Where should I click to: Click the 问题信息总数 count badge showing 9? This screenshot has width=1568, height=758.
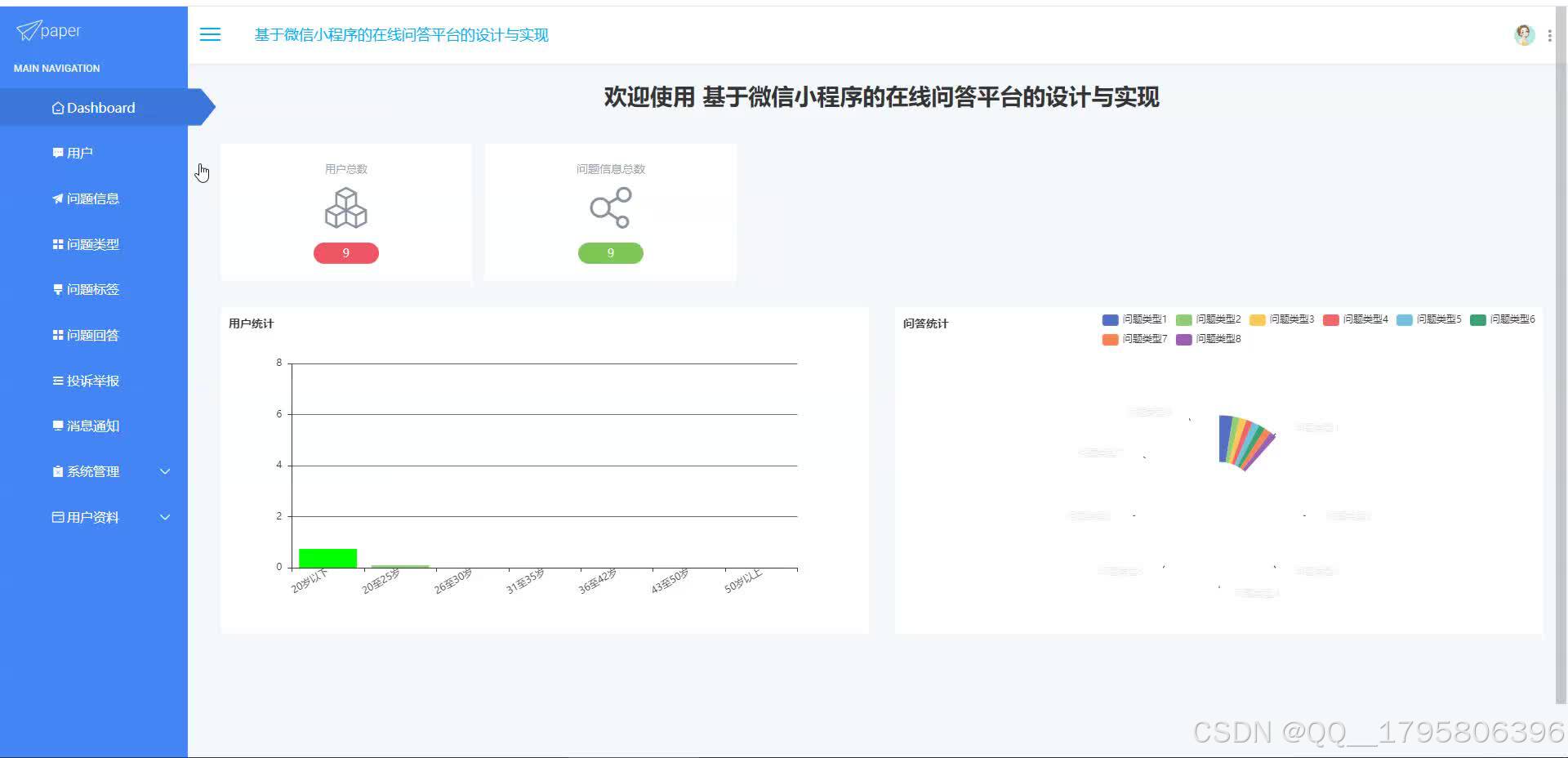coord(610,252)
